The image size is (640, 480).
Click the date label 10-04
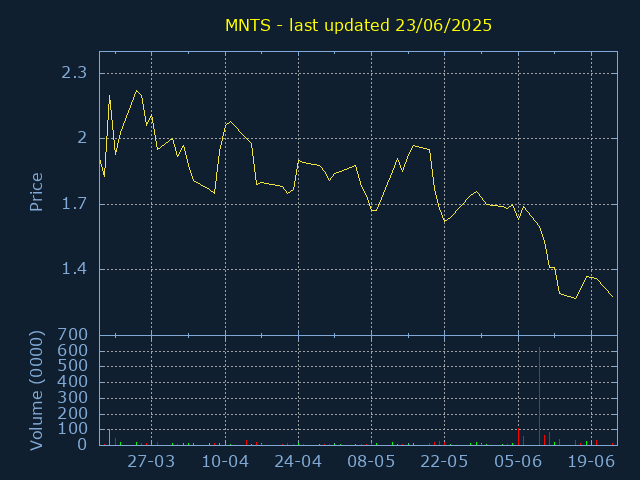pos(225,462)
